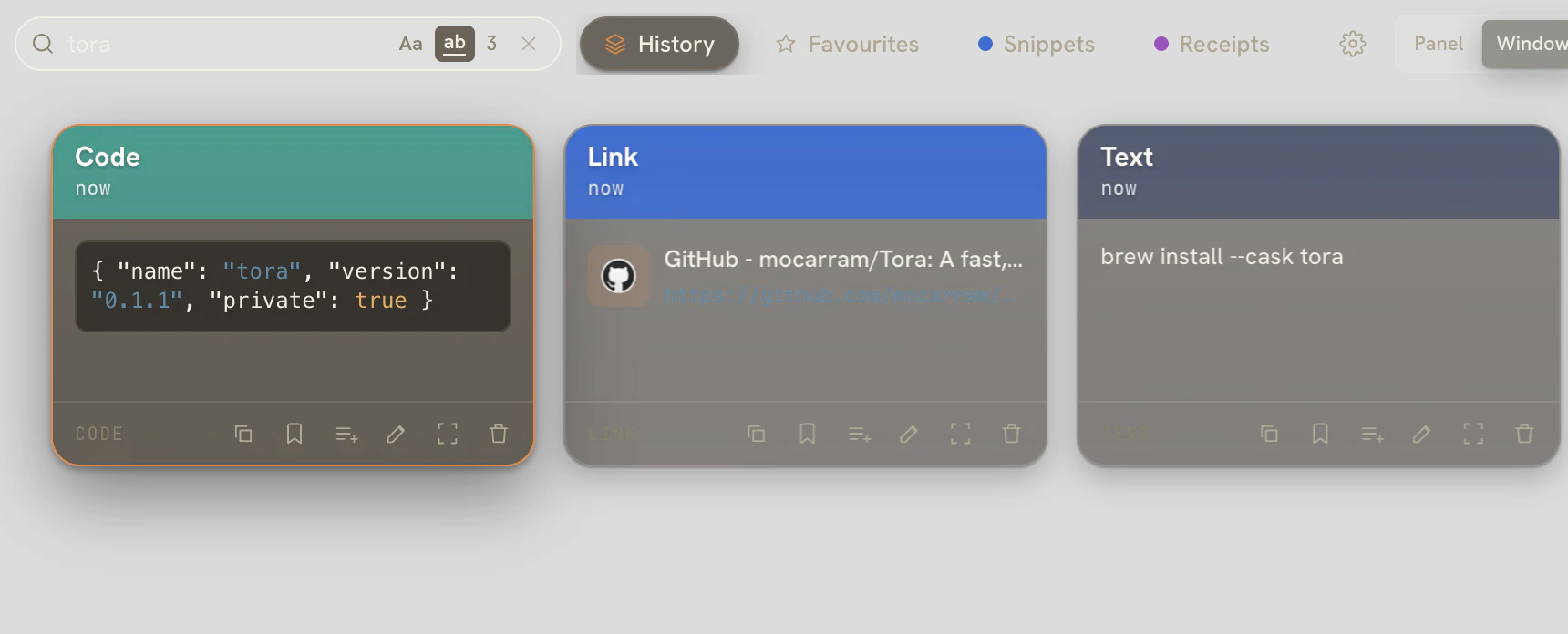Select the Text card header
Image resolution: width=1568 pixels, height=634 pixels.
[1318, 172]
